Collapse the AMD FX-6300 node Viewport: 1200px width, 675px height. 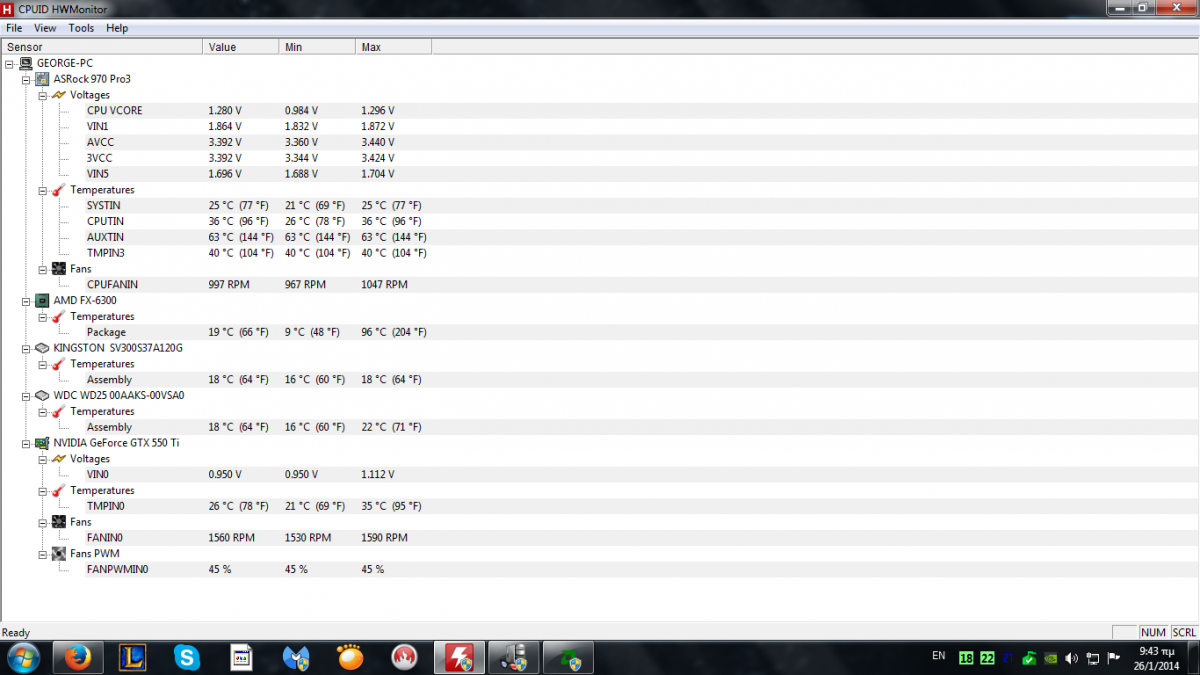[26, 300]
